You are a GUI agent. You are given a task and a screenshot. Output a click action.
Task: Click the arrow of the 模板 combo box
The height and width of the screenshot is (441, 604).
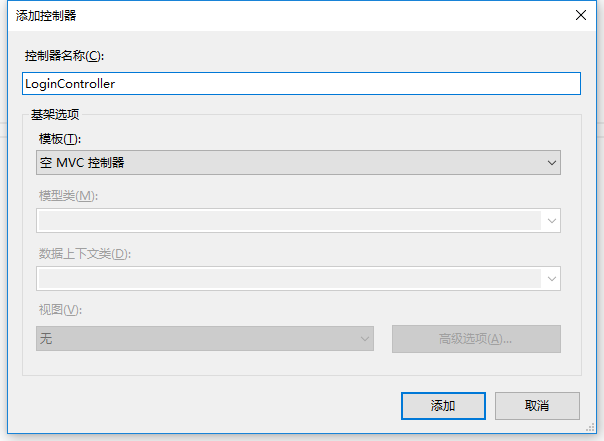(551, 162)
